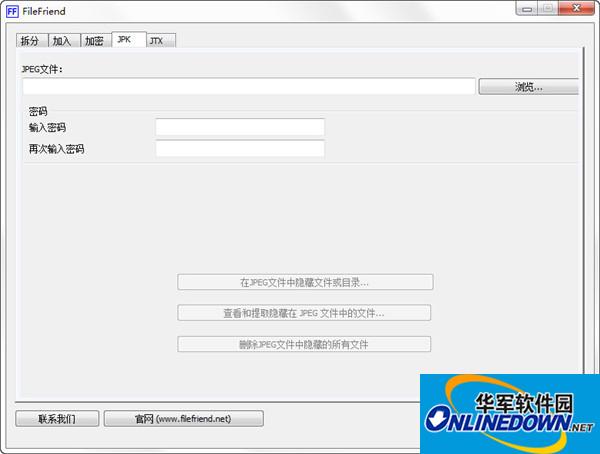The width and height of the screenshot is (600, 454).
Task: Minimize the FileFriend window
Action: click(x=526, y=8)
